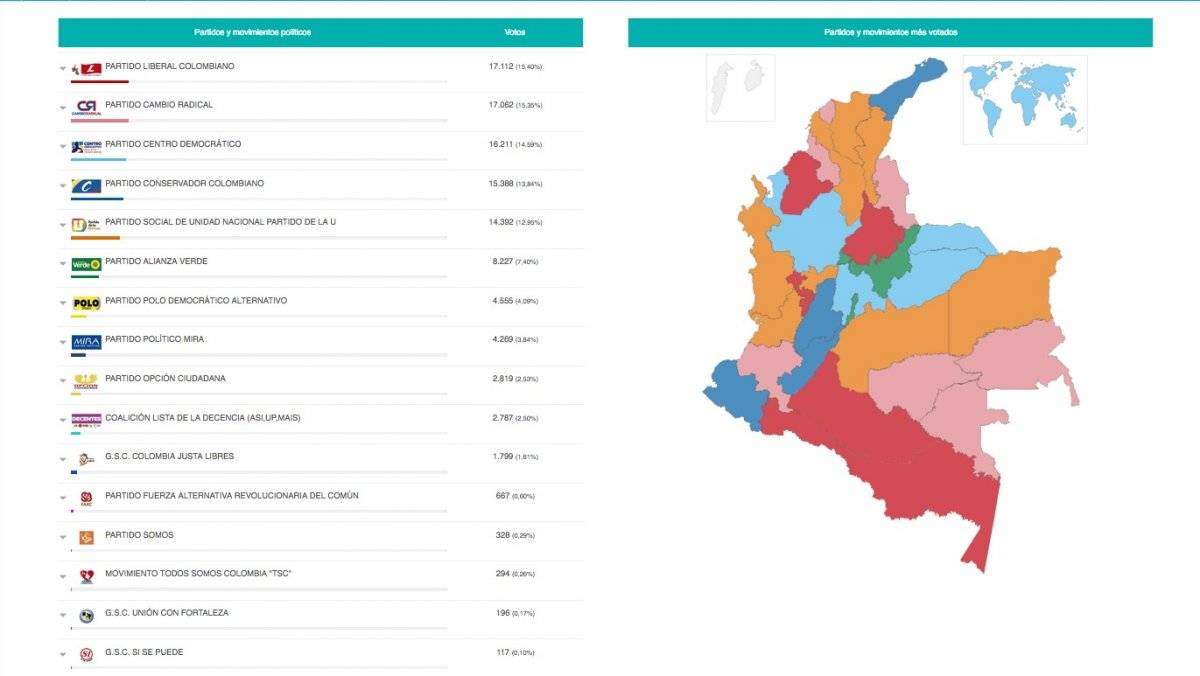Click the 2.819 vote count
Image resolution: width=1200 pixels, height=676 pixels.
click(502, 378)
